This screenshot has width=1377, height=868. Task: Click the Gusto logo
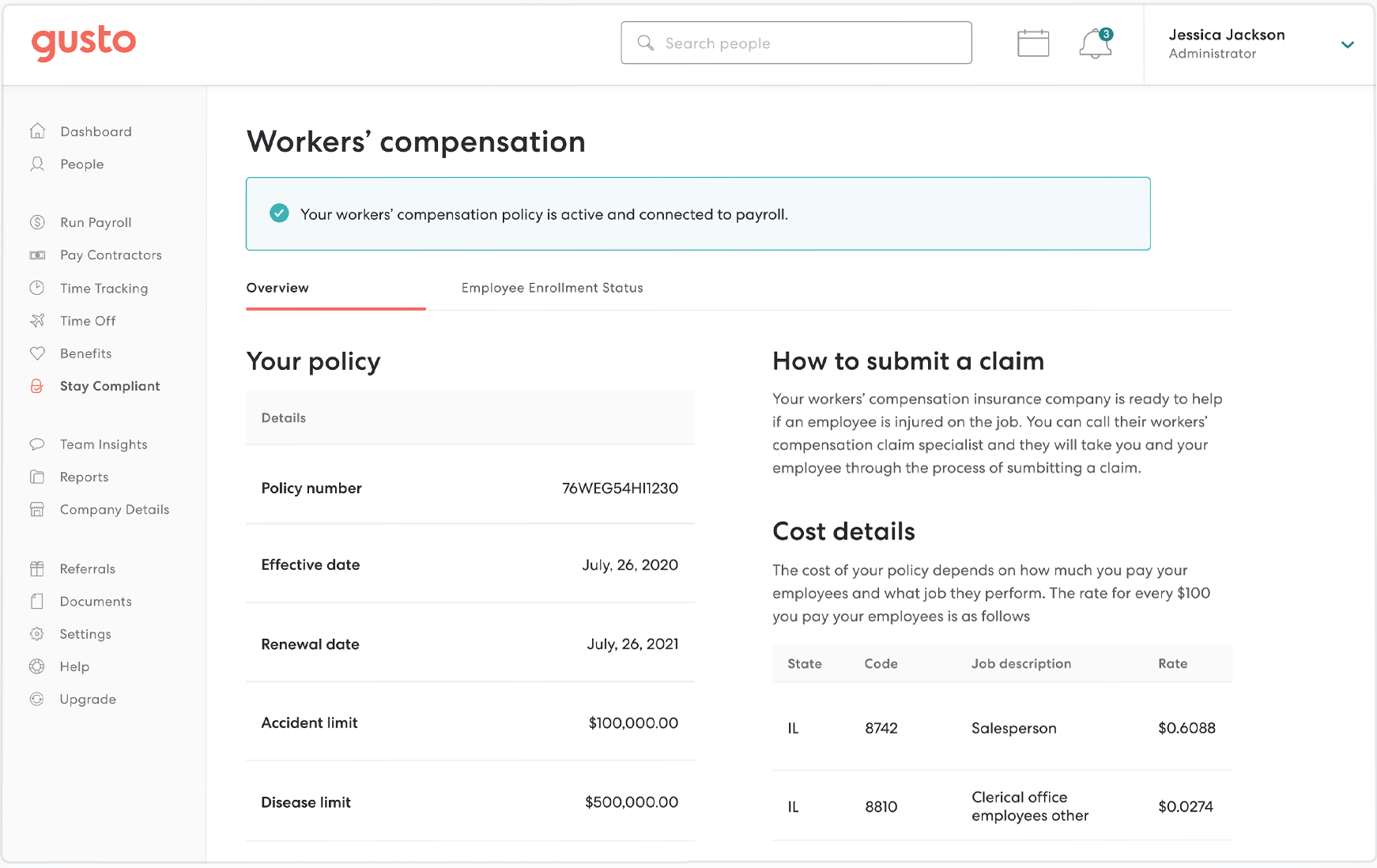coord(84,42)
